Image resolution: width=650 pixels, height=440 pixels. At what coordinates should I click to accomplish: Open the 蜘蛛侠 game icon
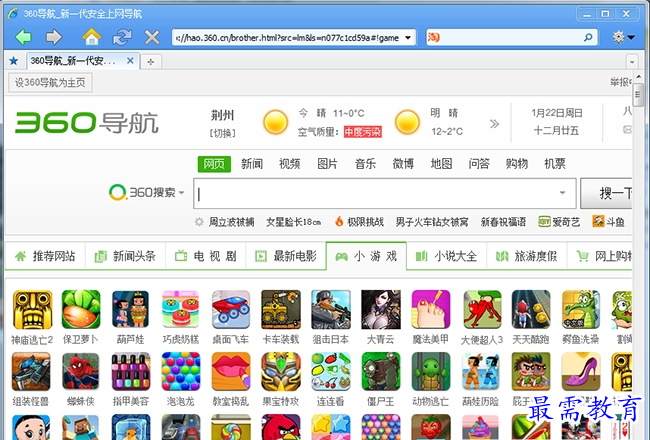(x=81, y=372)
